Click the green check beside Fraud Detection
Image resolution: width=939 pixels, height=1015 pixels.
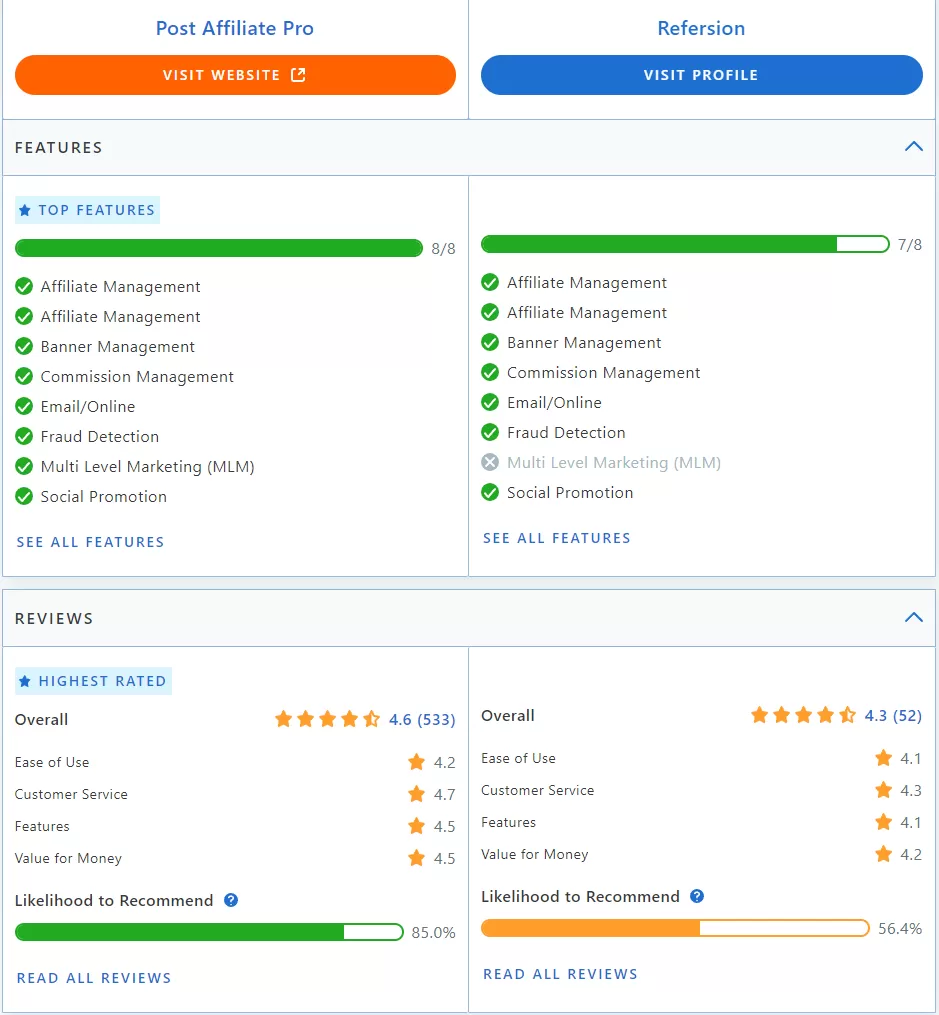[x=24, y=436]
